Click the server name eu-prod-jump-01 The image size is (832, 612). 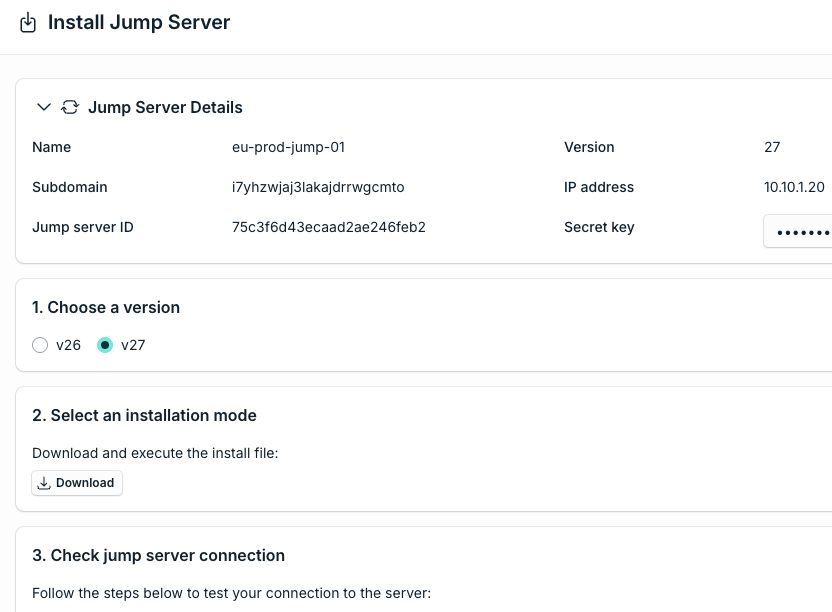(x=288, y=147)
